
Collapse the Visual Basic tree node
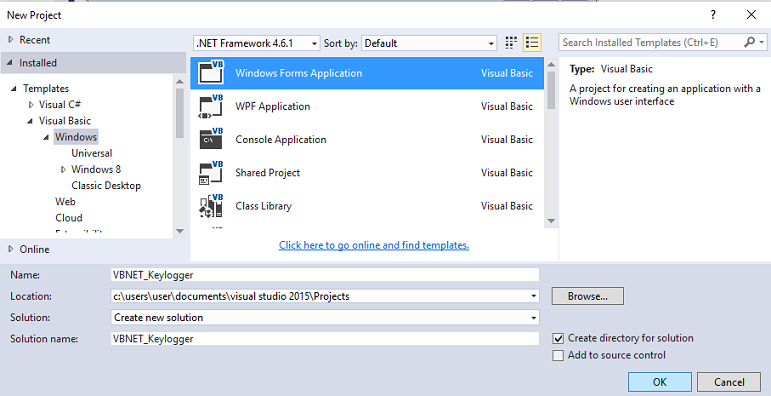30,121
